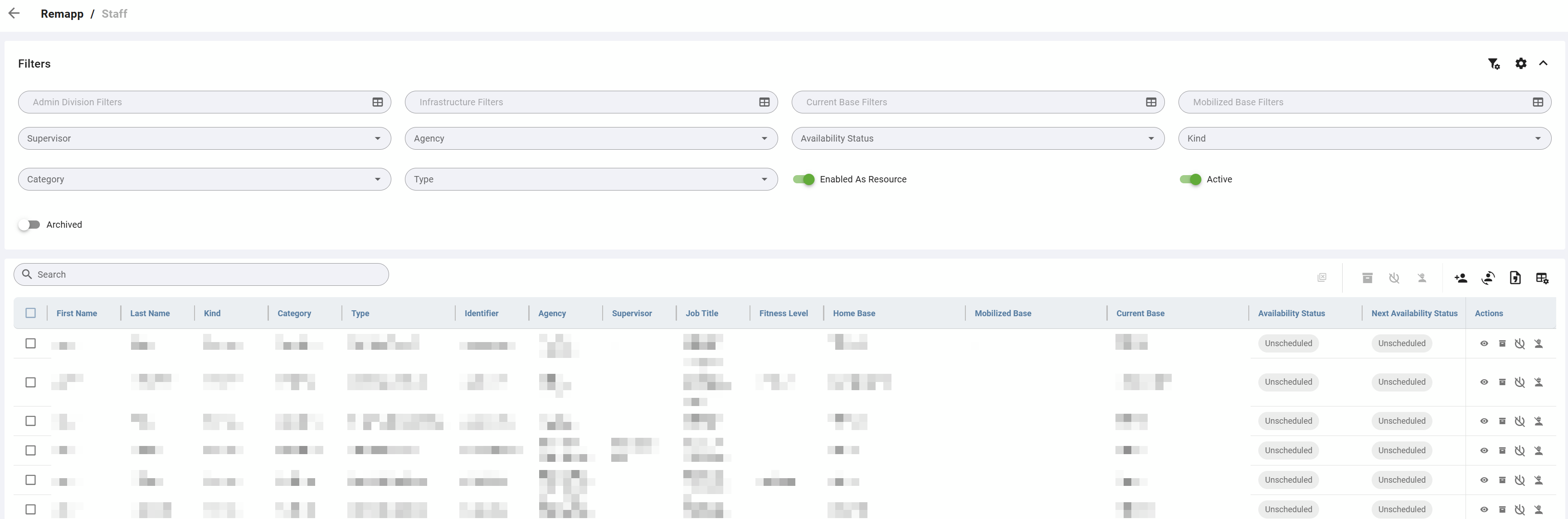
Task: Click the grid icon in Current Base Filters
Action: click(x=1150, y=103)
